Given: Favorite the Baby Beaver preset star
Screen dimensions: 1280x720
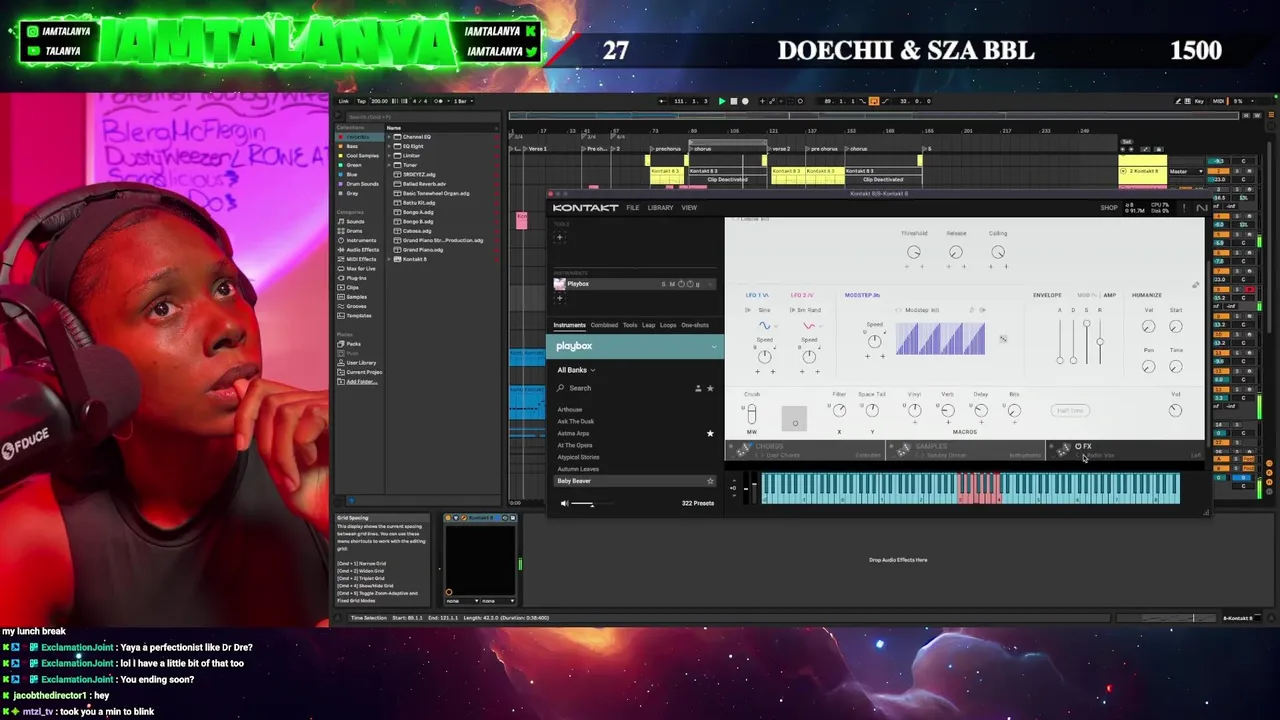Looking at the screenshot, I should [x=710, y=481].
